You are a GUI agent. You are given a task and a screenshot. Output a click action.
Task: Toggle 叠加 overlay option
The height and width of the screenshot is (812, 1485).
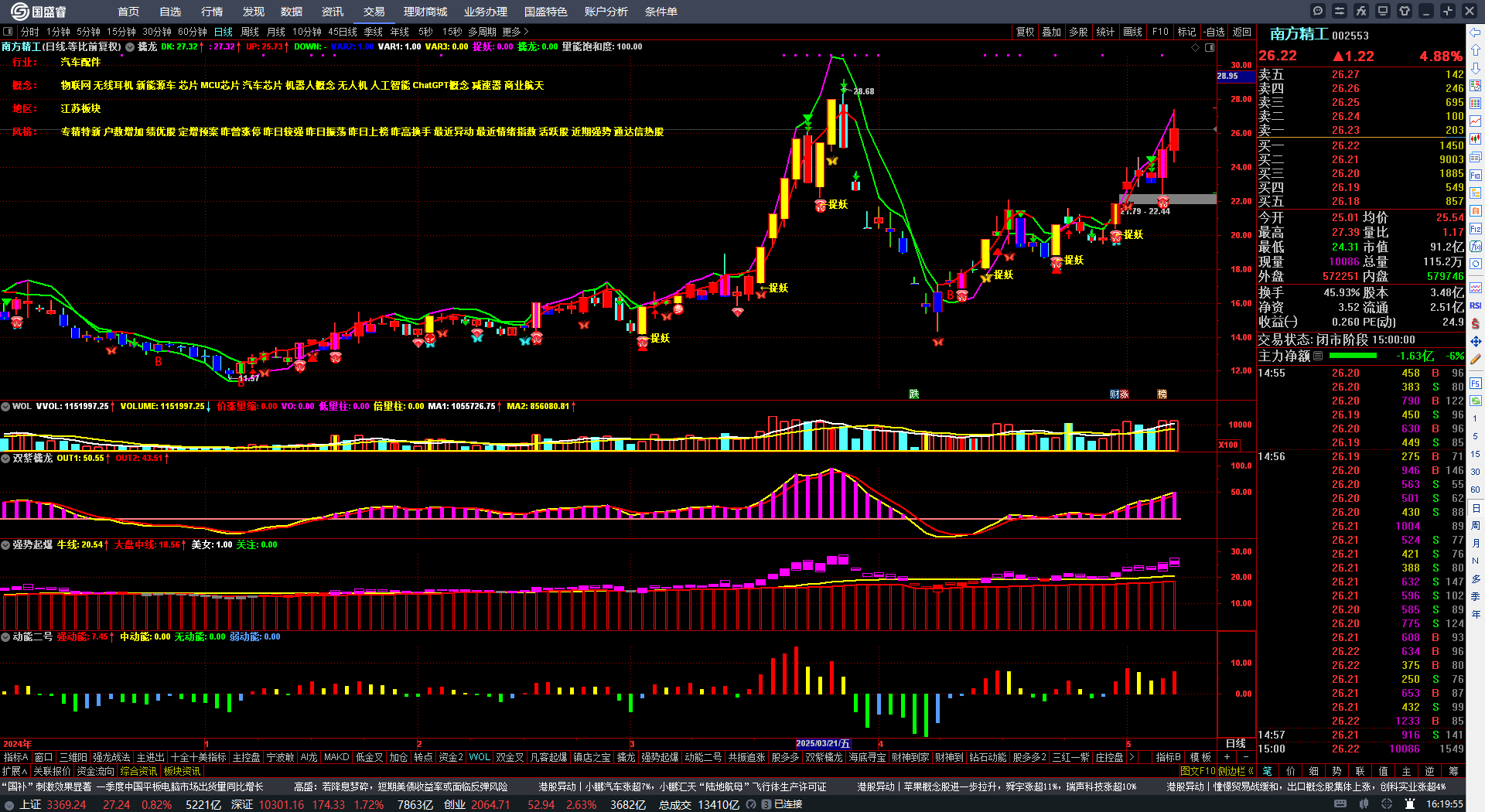(x=1051, y=32)
